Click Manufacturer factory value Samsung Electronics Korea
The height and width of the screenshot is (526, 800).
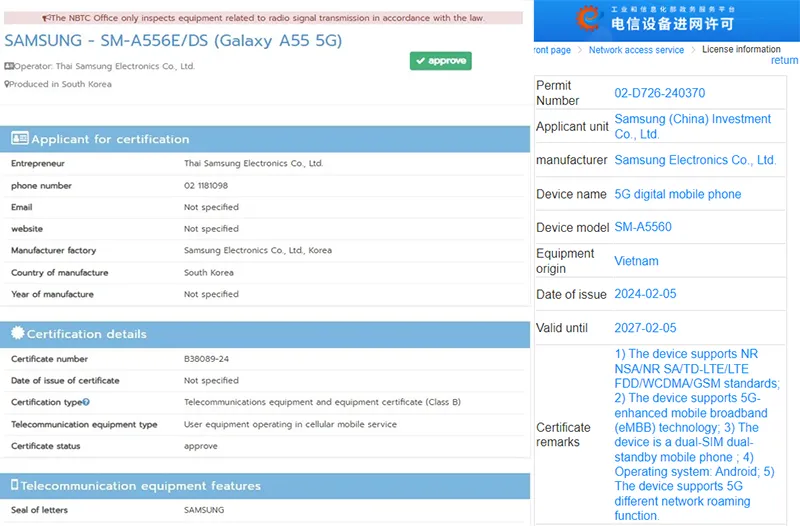[x=258, y=251]
